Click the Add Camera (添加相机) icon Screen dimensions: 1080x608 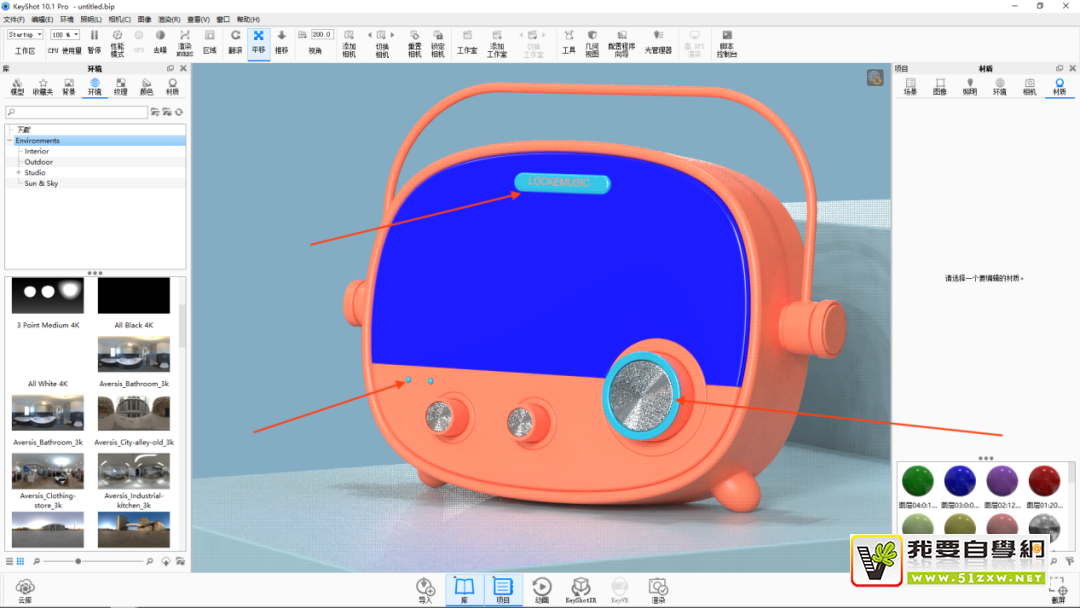tap(349, 40)
